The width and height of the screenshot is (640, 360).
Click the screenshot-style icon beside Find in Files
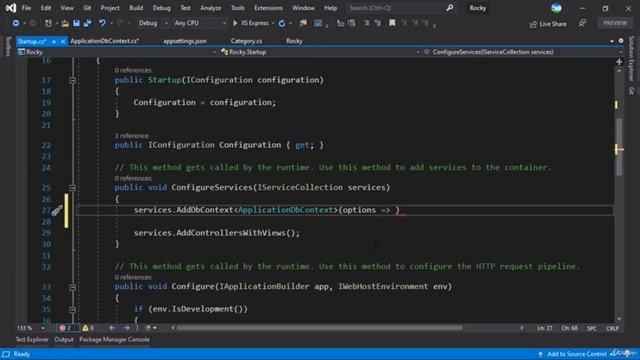(x=318, y=23)
